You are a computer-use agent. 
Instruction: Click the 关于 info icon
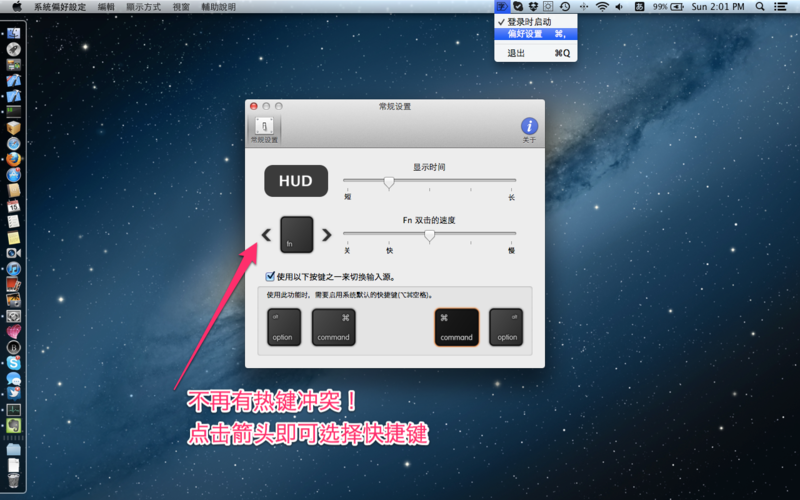[529, 126]
